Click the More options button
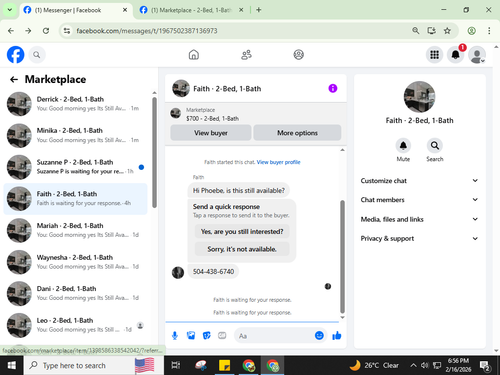The image size is (500, 375). point(297,133)
